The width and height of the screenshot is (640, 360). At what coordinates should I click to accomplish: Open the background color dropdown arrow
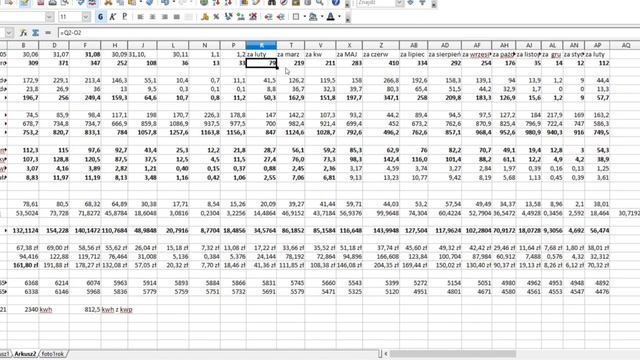(322, 17)
